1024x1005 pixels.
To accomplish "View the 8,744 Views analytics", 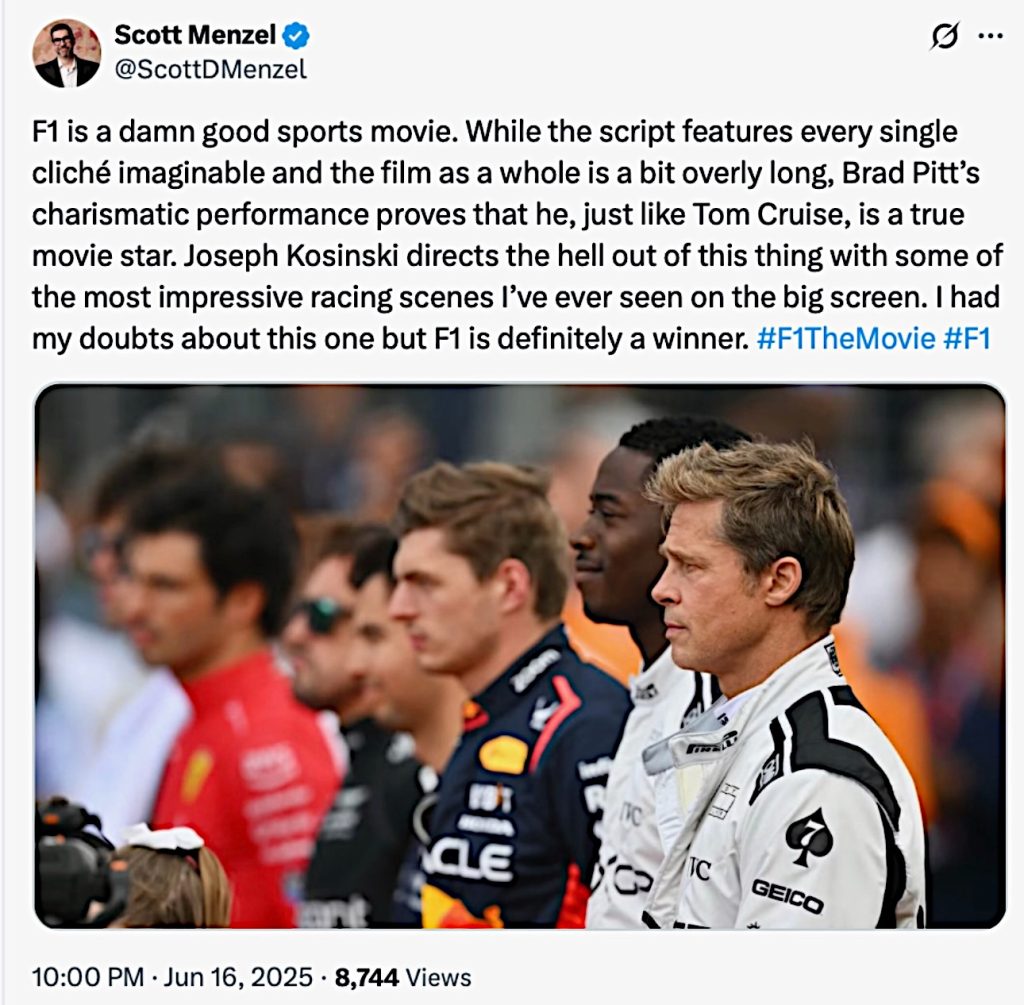I will pos(402,977).
